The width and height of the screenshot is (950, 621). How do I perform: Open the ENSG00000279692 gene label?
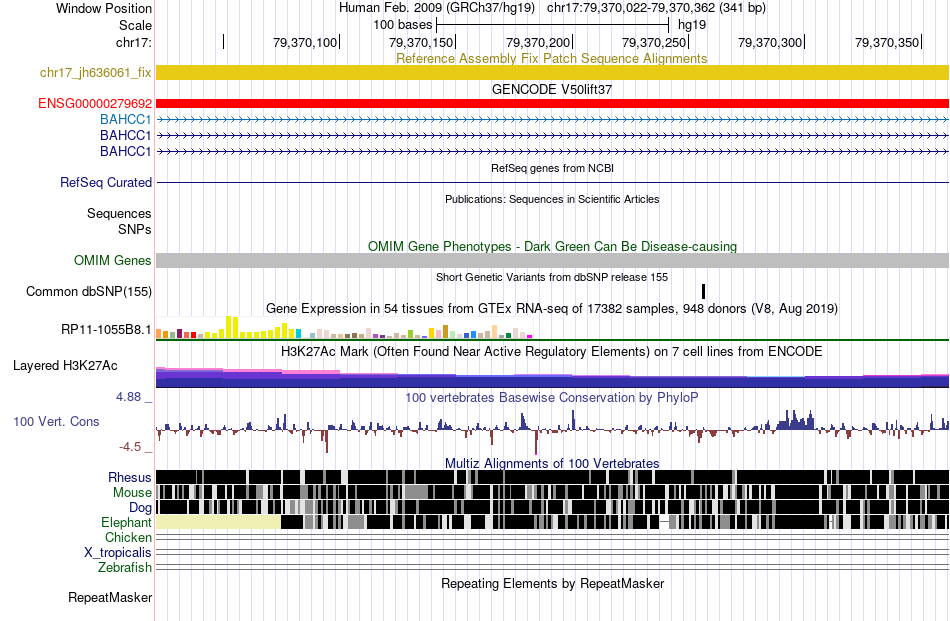(95, 104)
